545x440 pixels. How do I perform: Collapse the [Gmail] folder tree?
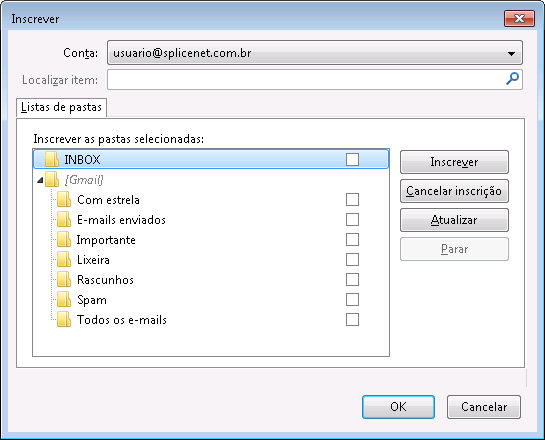click(40, 180)
